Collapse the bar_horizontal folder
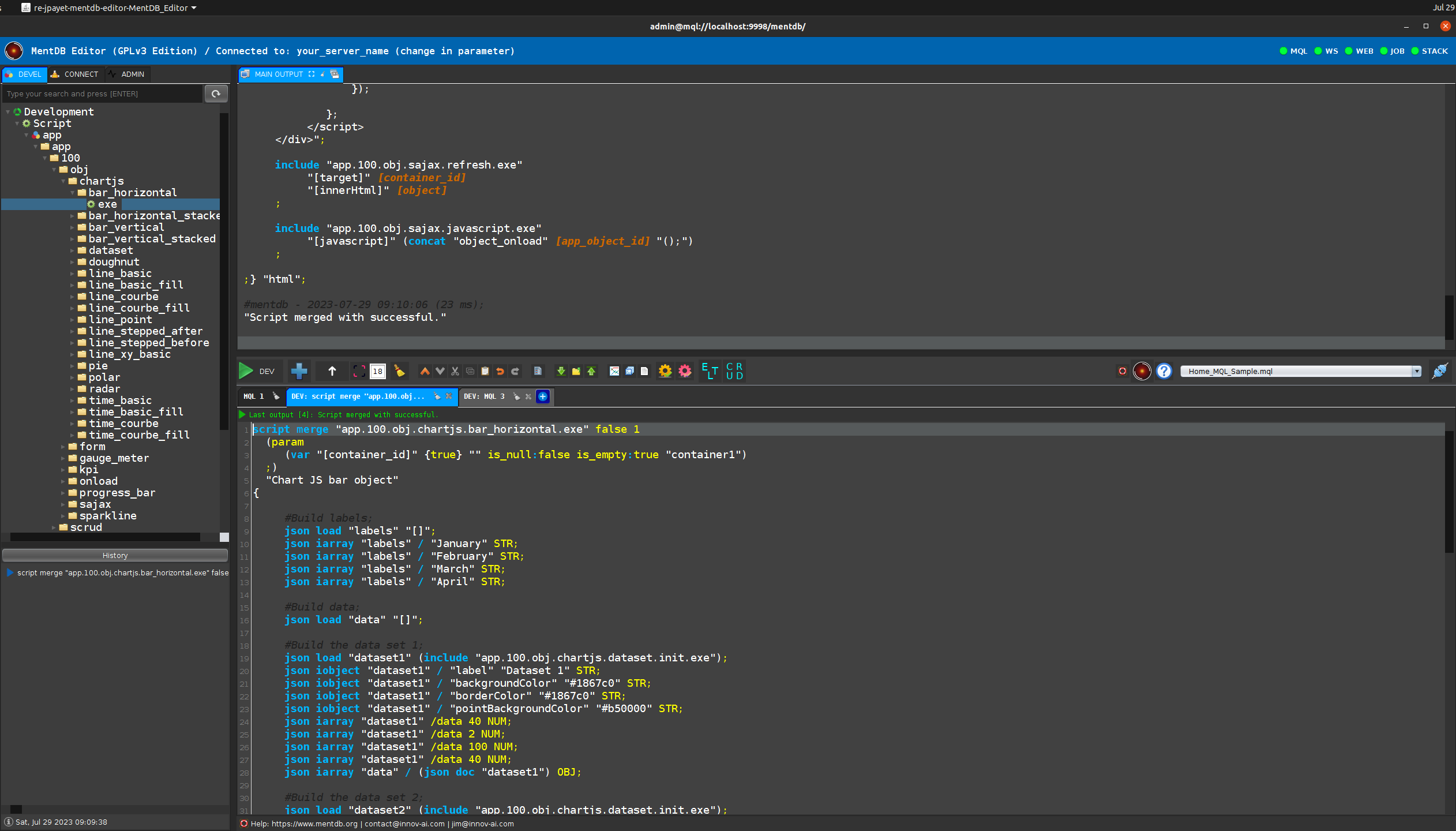The image size is (1456, 831). 72,193
